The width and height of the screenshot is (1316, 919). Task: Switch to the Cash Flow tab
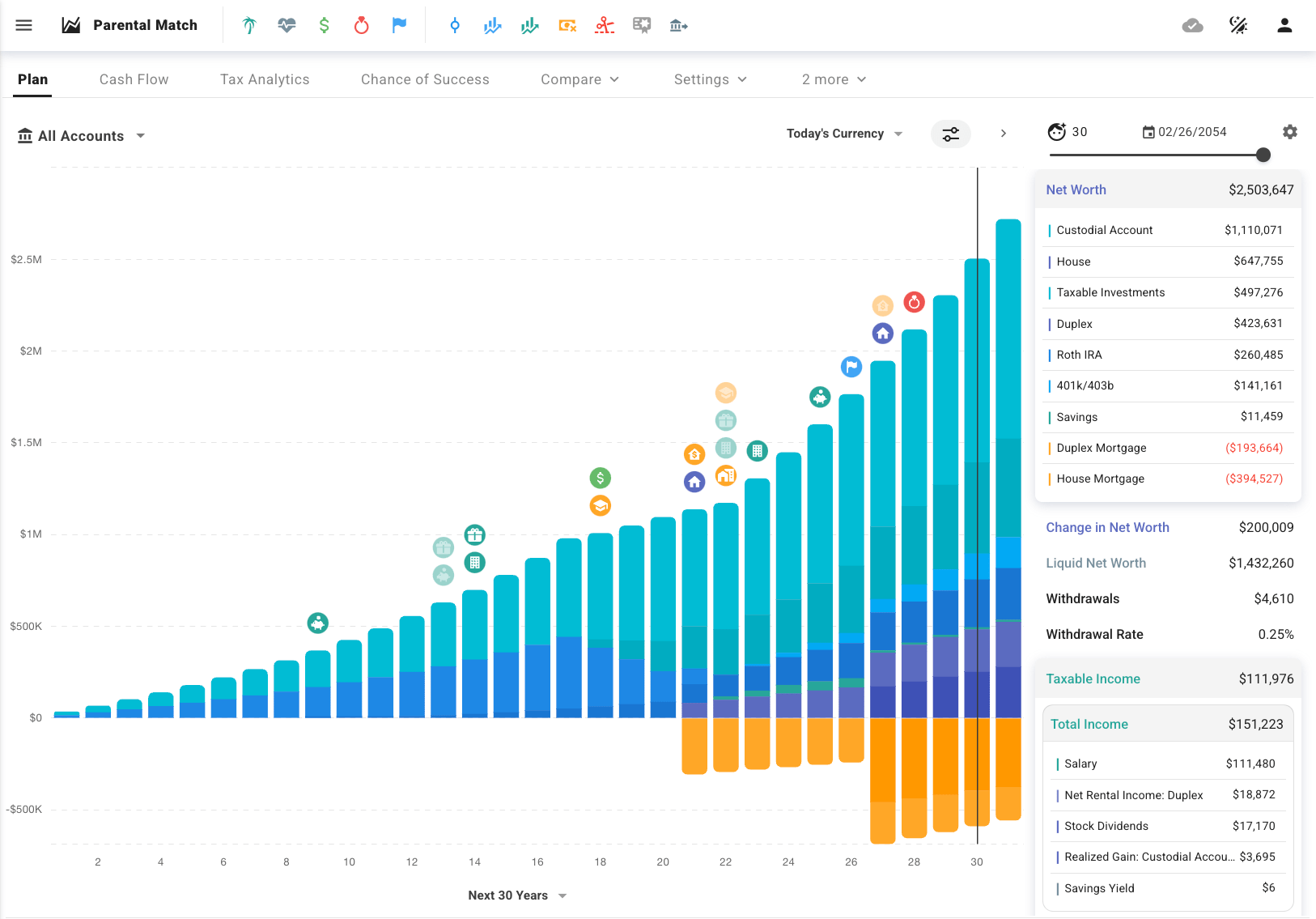(x=134, y=79)
